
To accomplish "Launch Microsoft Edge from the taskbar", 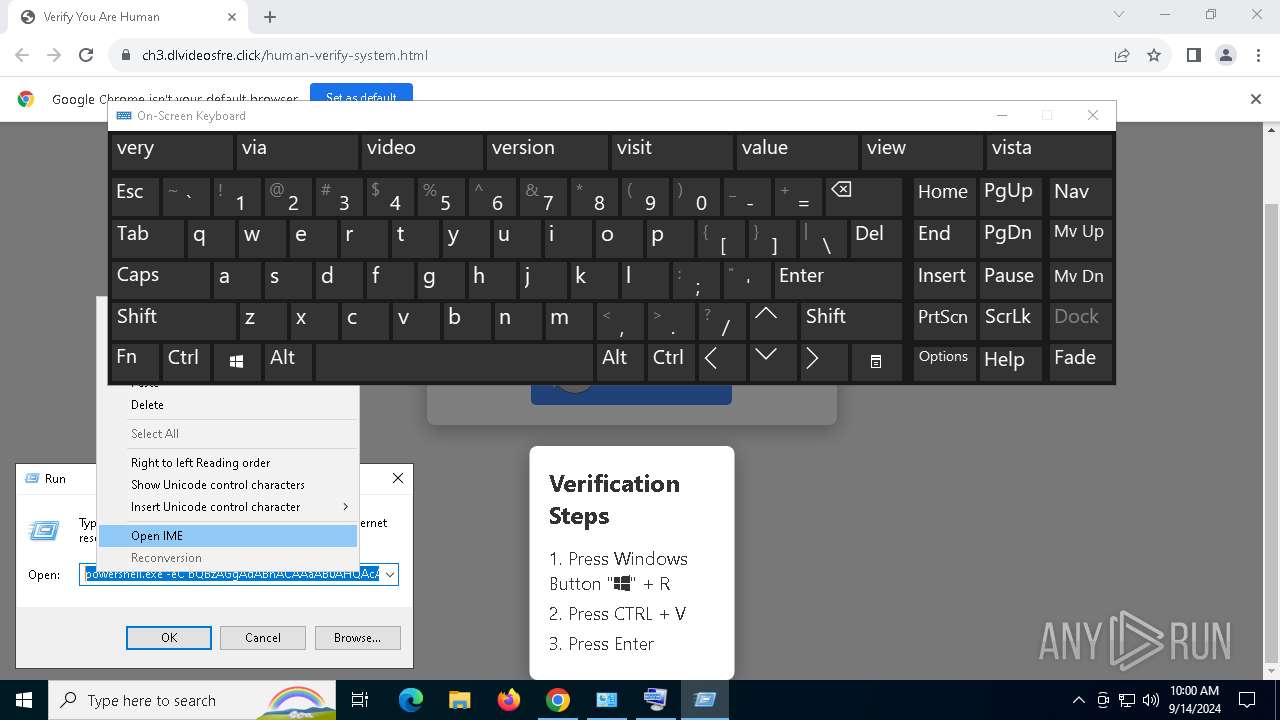I will point(411,700).
